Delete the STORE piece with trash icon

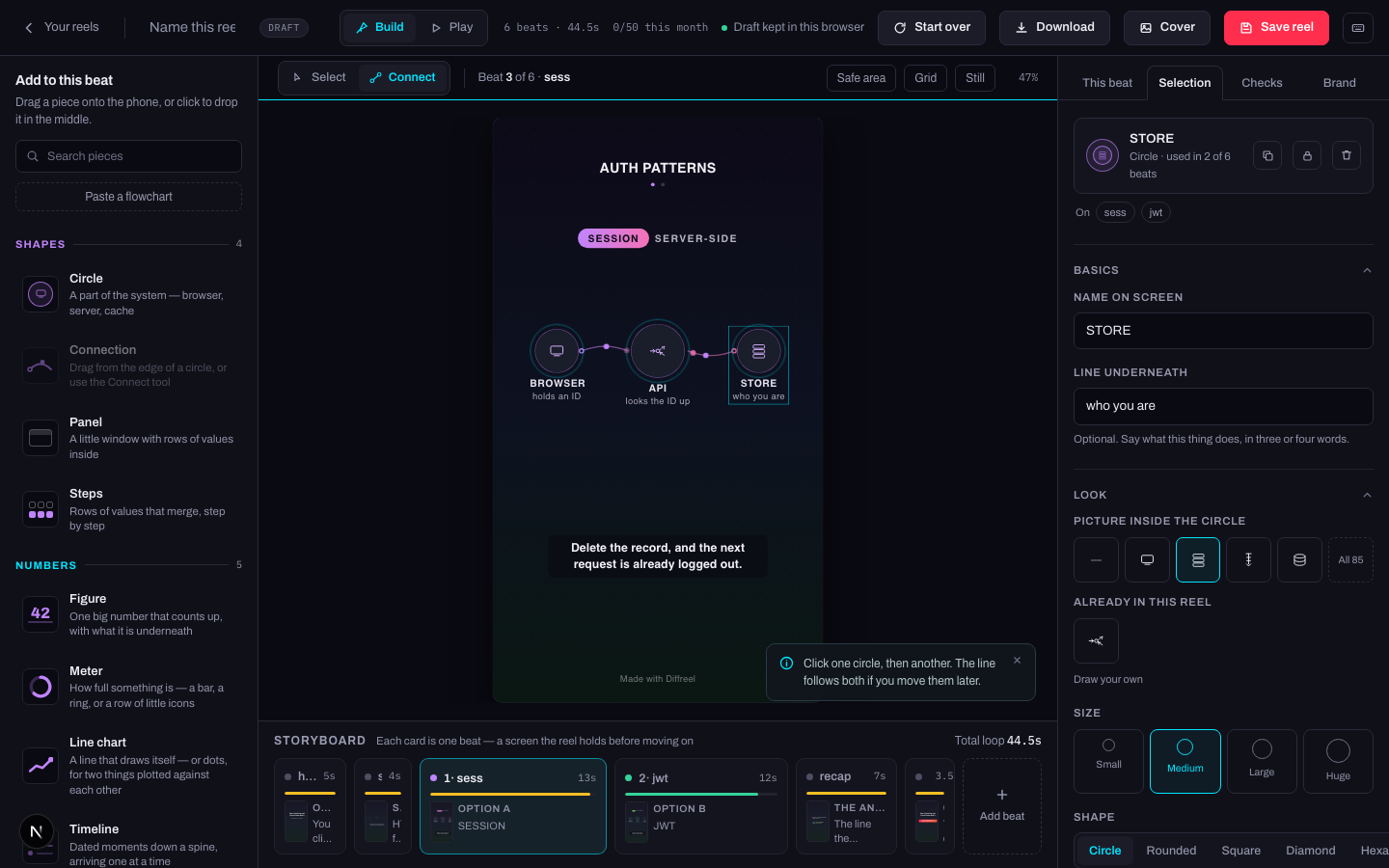(x=1347, y=155)
